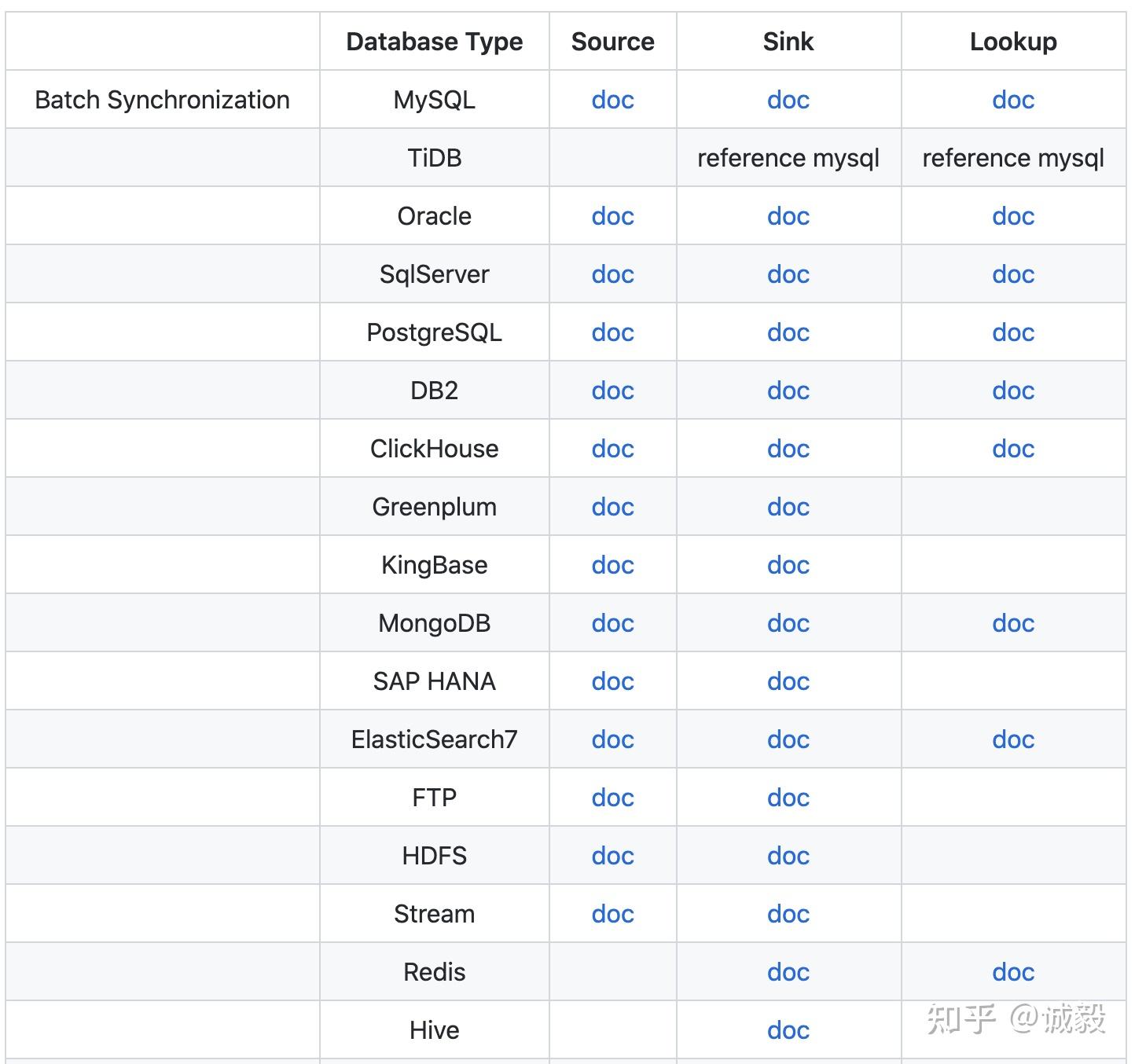This screenshot has width=1135, height=1064.
Task: Open DB2 Sink doc link
Action: point(788,391)
